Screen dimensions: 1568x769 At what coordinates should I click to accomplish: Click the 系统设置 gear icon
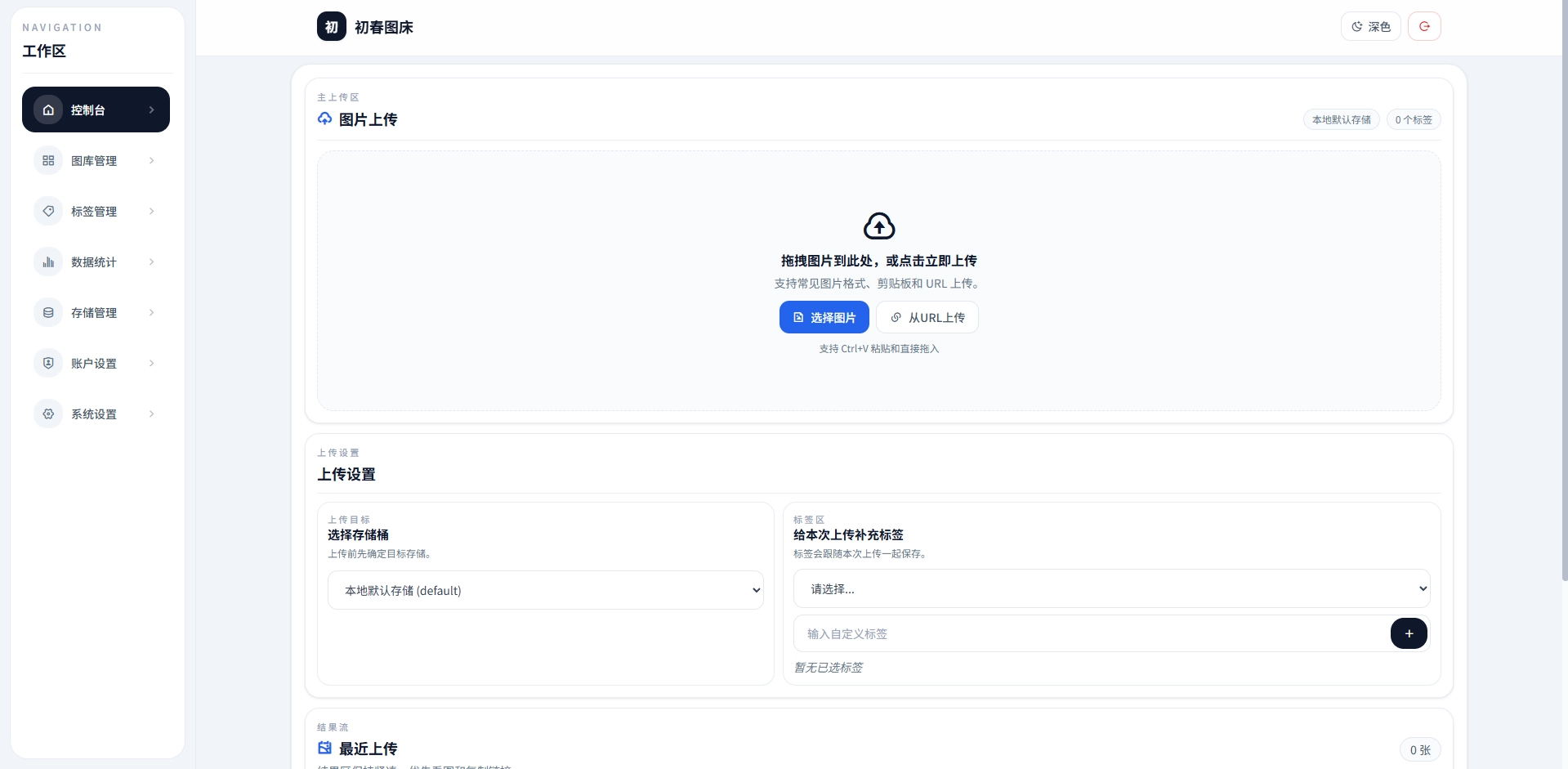48,414
